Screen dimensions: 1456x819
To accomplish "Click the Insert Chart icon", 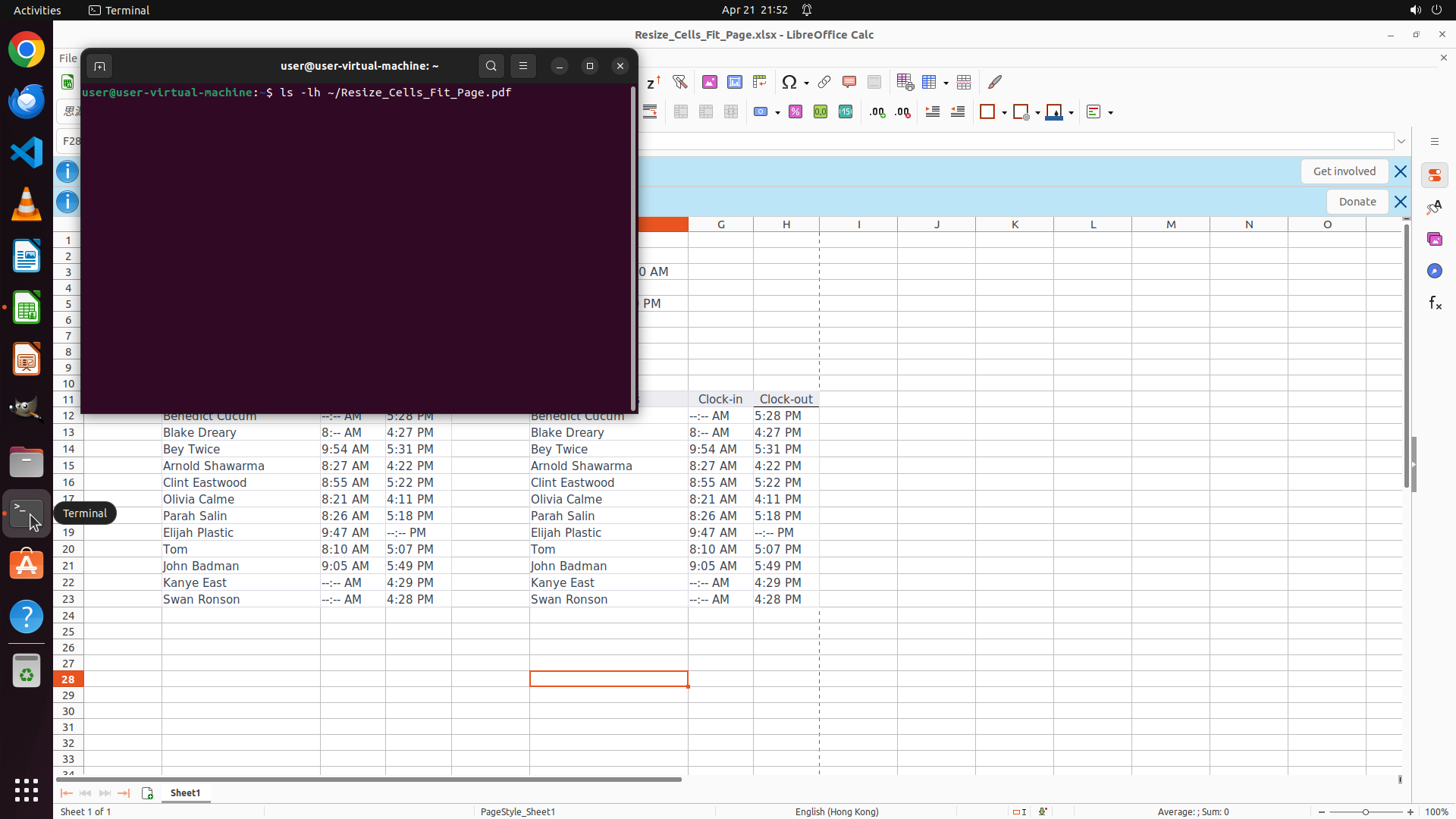I will coord(735,82).
